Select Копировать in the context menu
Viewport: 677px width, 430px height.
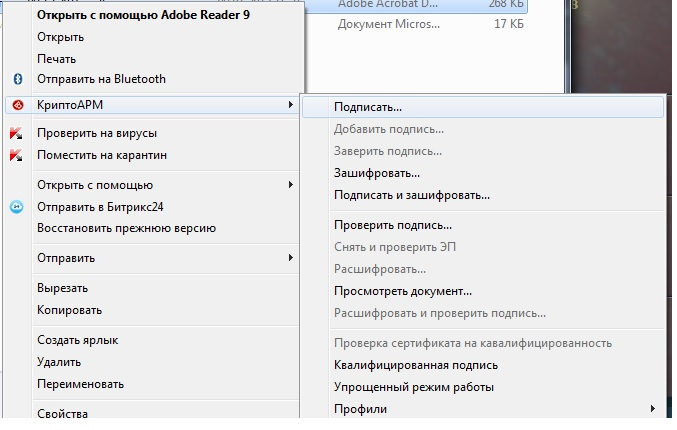pyautogui.click(x=70, y=310)
